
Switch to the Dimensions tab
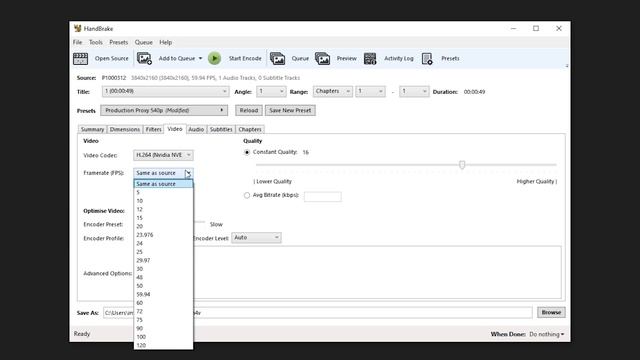pos(124,129)
